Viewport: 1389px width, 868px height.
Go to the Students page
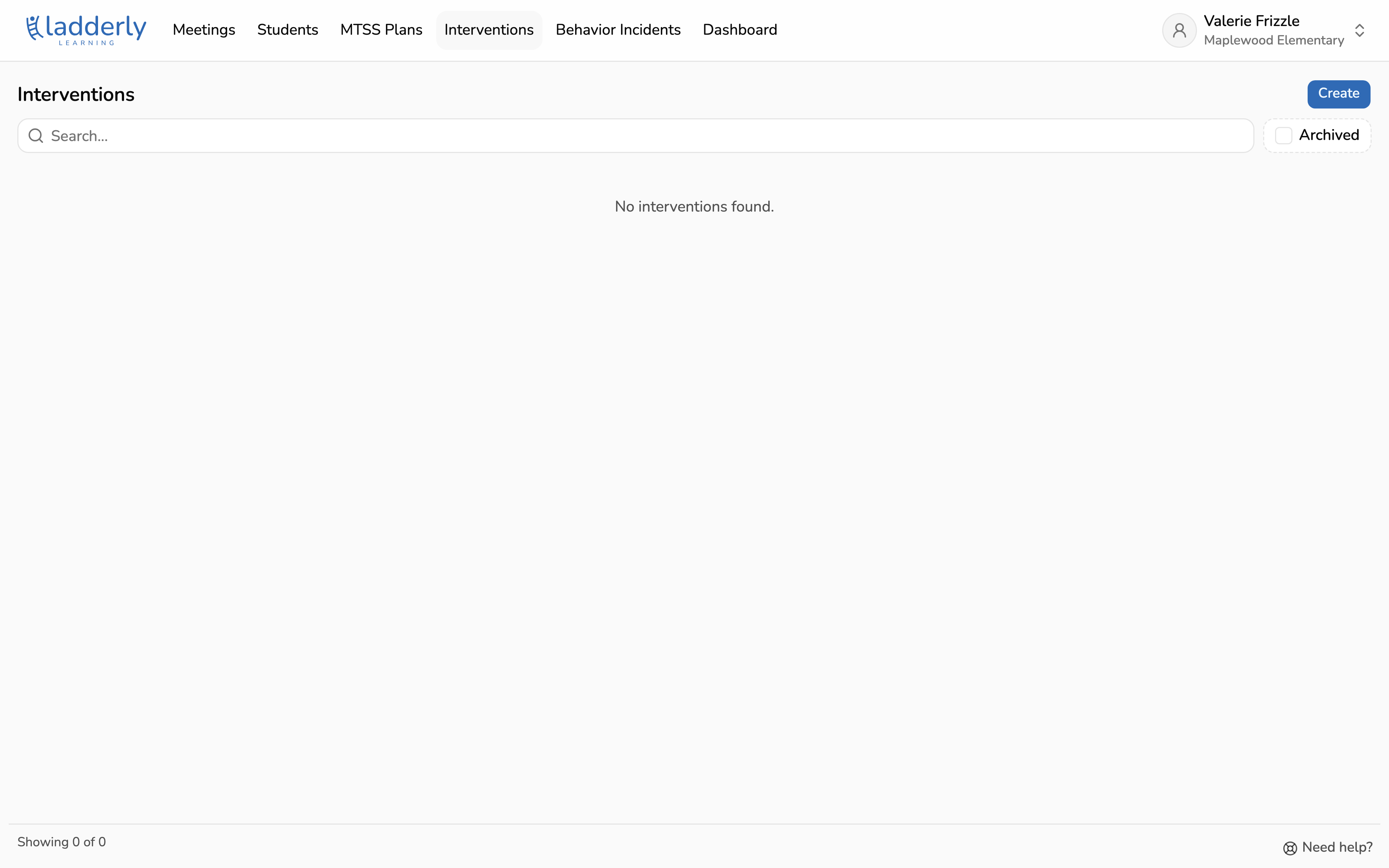(x=288, y=30)
